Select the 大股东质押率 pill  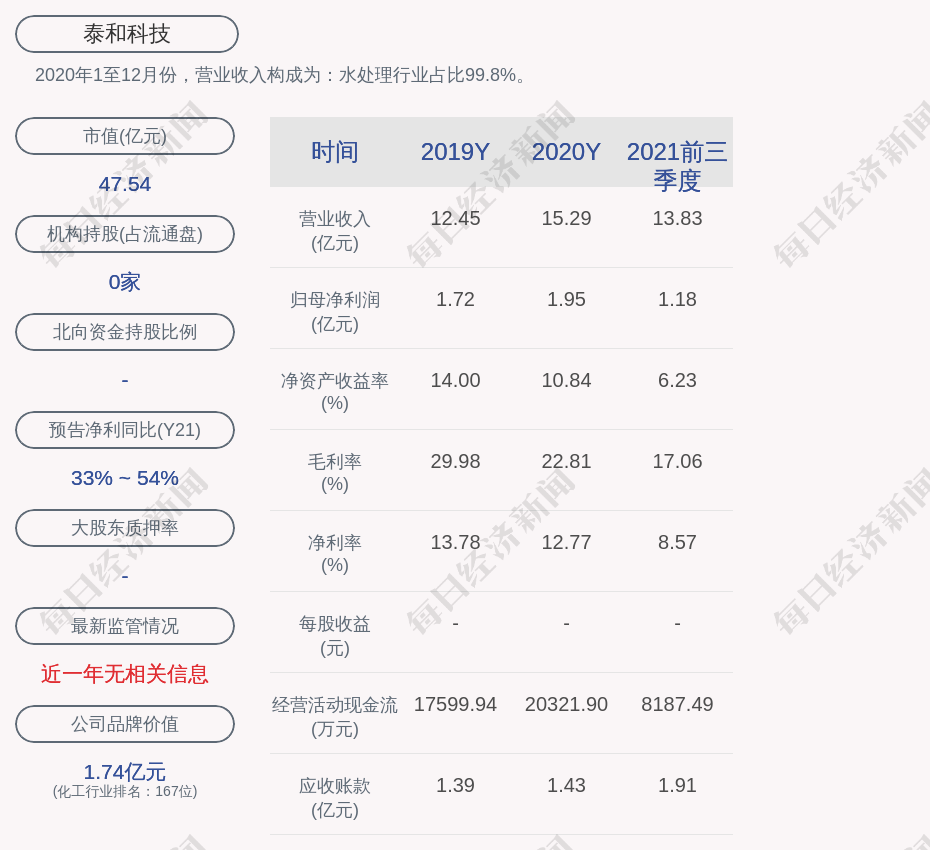[x=125, y=528]
